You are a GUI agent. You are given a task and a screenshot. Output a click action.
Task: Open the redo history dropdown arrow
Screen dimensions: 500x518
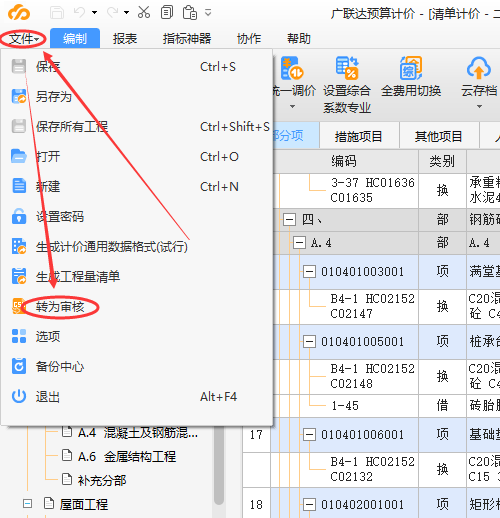click(x=126, y=13)
